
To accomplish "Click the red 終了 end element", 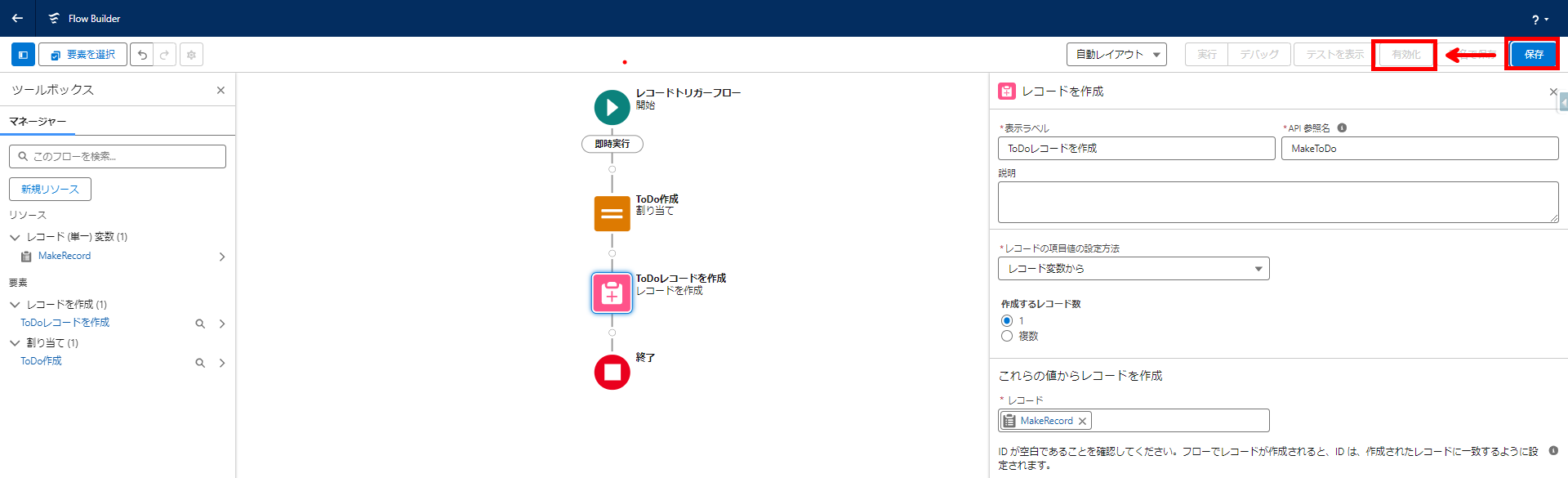I will click(x=612, y=372).
